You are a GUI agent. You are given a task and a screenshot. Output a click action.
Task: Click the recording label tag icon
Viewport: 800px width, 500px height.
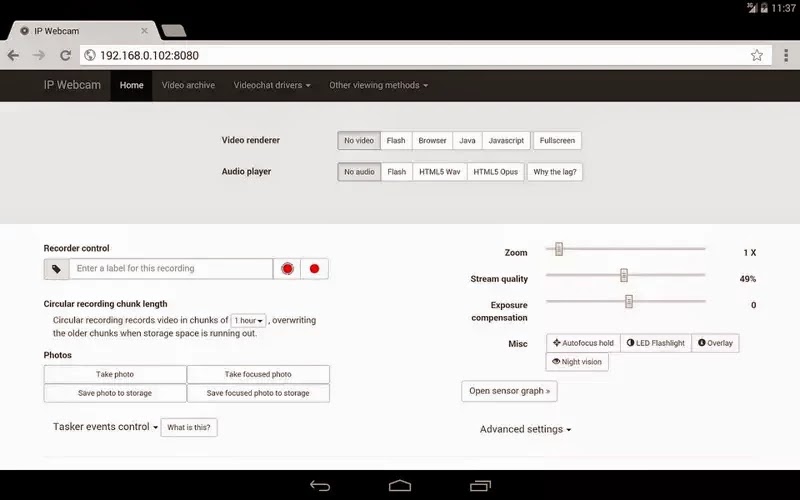click(57, 269)
